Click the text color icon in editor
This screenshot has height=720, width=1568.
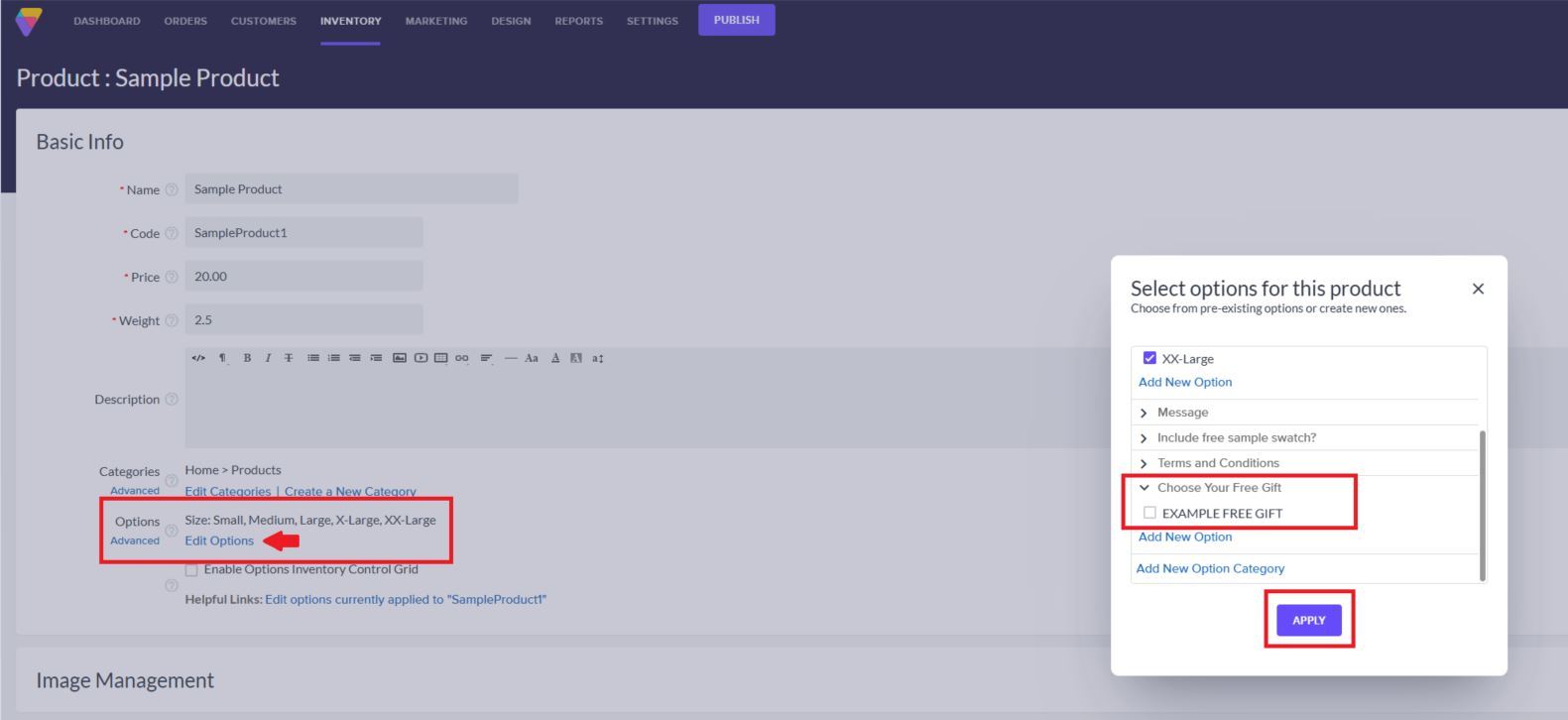555,358
